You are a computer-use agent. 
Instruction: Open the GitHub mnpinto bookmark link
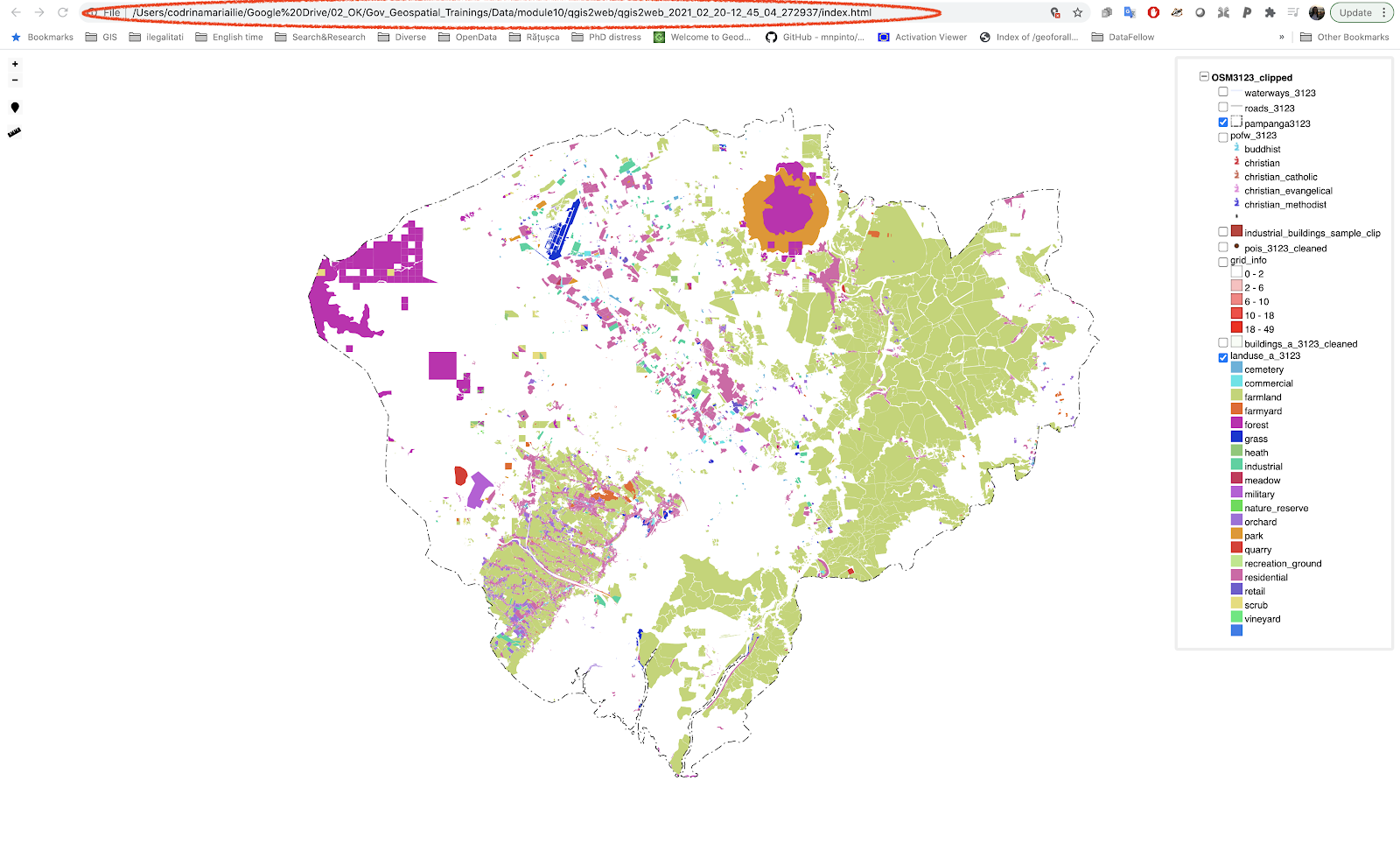click(815, 38)
